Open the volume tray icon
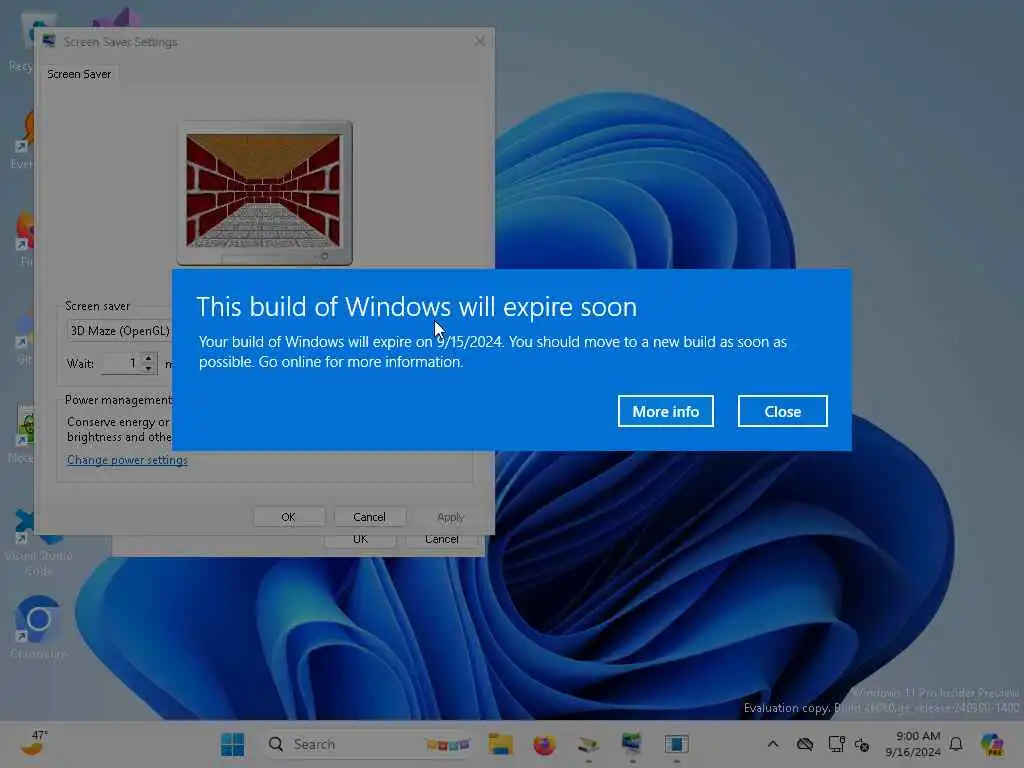1024x768 pixels. point(861,744)
